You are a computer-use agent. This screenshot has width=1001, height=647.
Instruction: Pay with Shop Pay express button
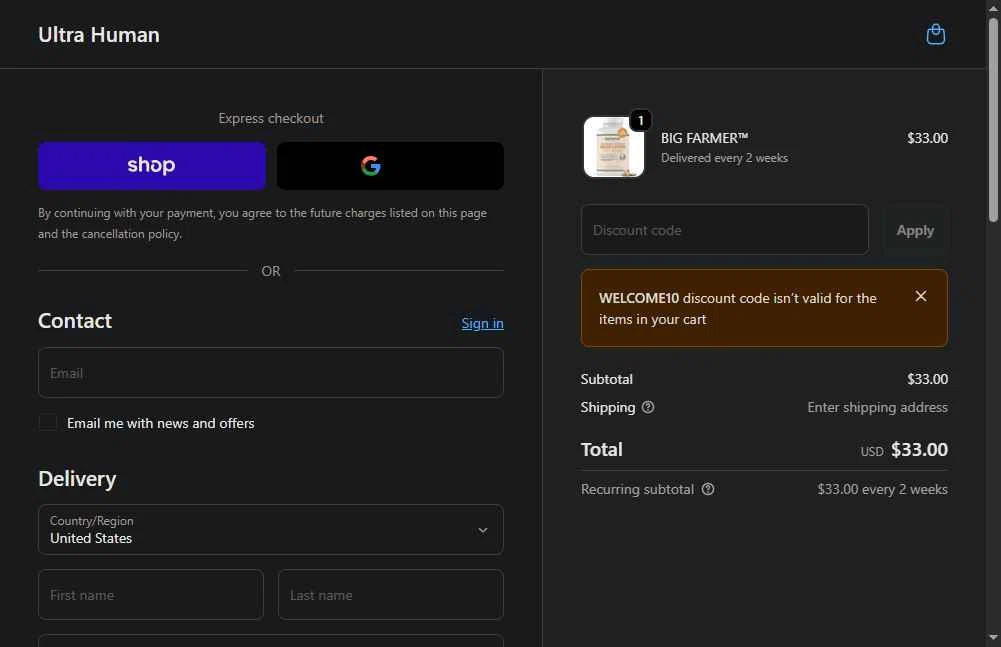pyautogui.click(x=152, y=165)
